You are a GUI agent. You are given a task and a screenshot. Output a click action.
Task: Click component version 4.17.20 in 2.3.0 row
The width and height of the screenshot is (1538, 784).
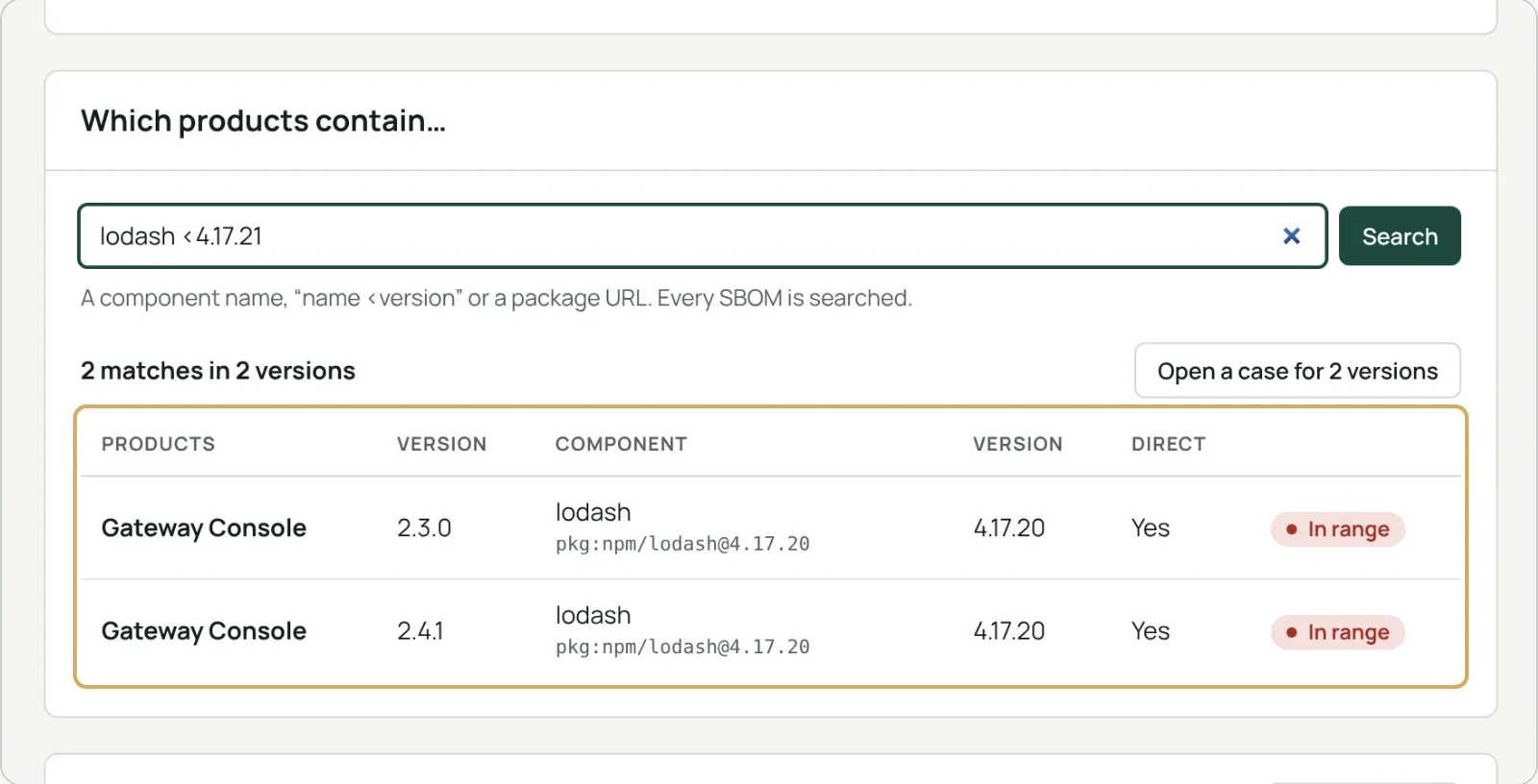[1008, 528]
